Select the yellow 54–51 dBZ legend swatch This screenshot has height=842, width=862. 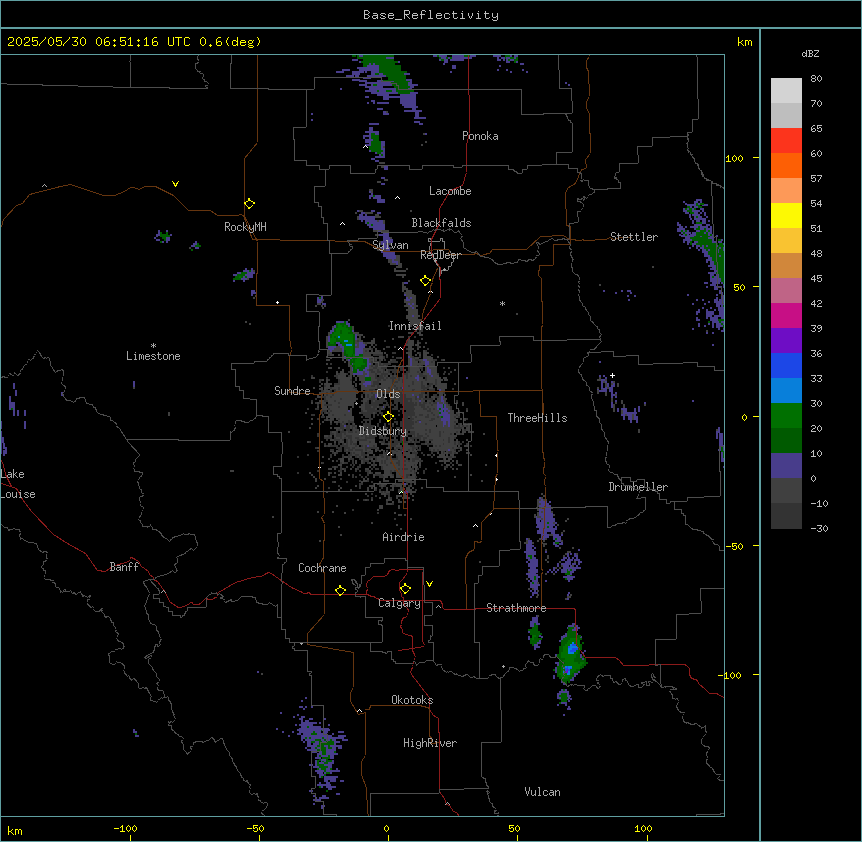click(786, 215)
